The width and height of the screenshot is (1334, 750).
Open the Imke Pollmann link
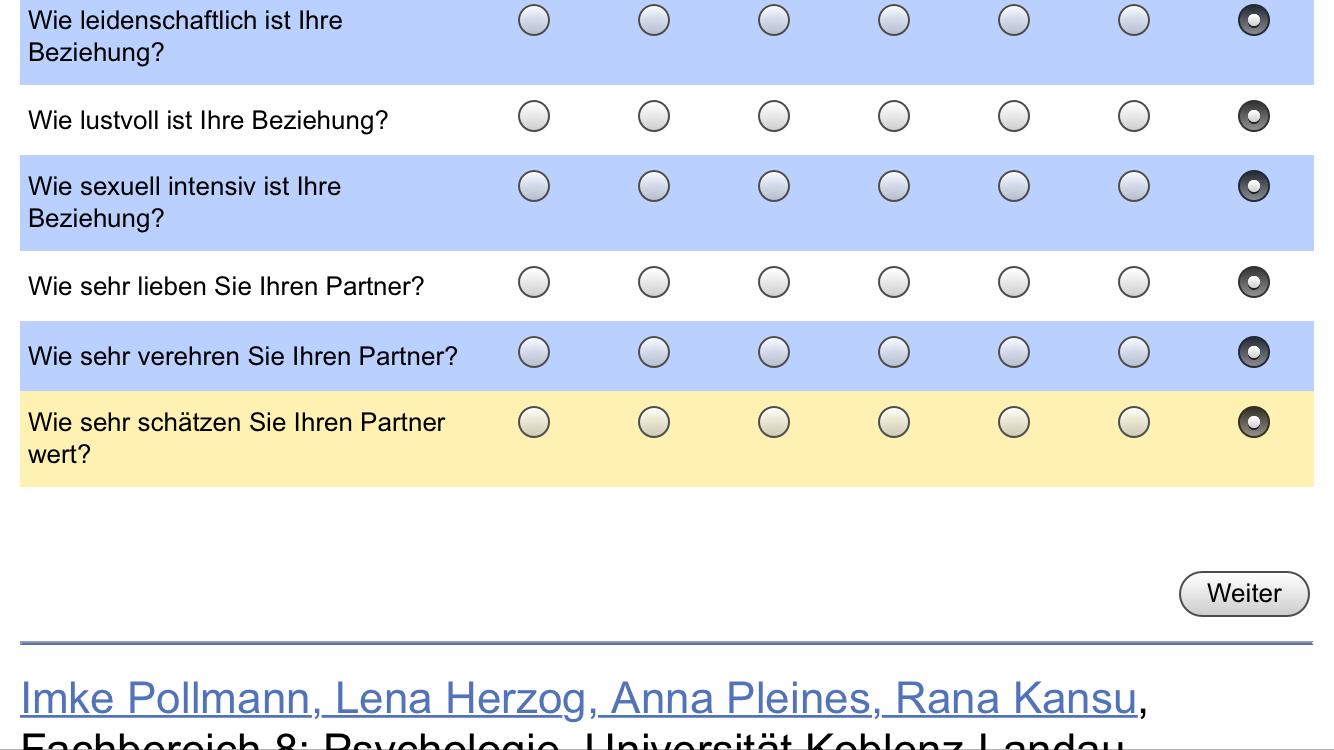point(165,699)
